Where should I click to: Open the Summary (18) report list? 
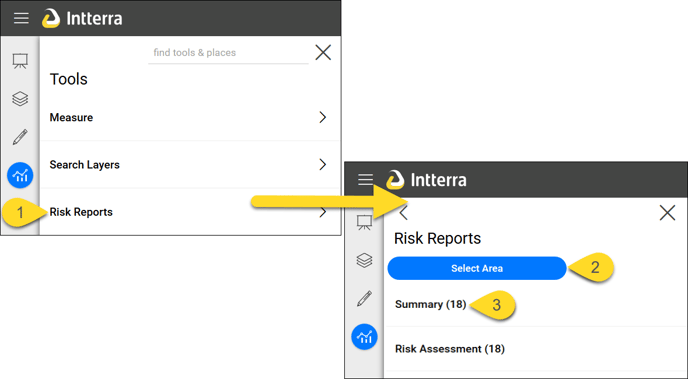(x=430, y=304)
